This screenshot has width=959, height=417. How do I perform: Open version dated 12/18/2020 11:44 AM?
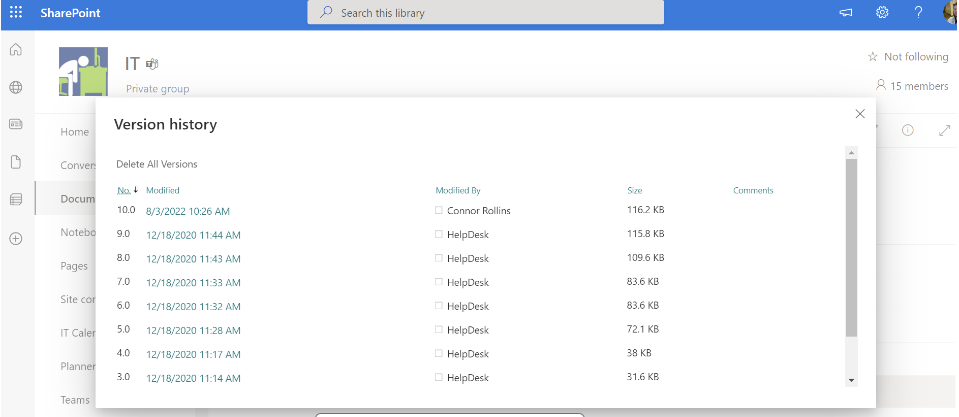193,235
